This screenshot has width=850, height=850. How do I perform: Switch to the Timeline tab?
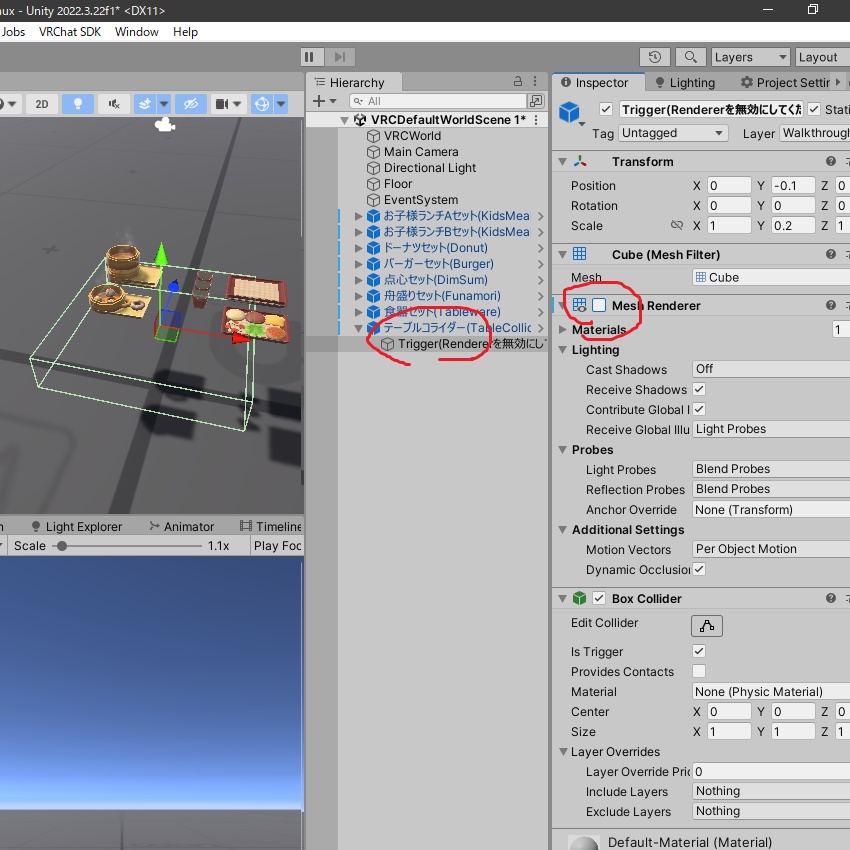pos(271,526)
